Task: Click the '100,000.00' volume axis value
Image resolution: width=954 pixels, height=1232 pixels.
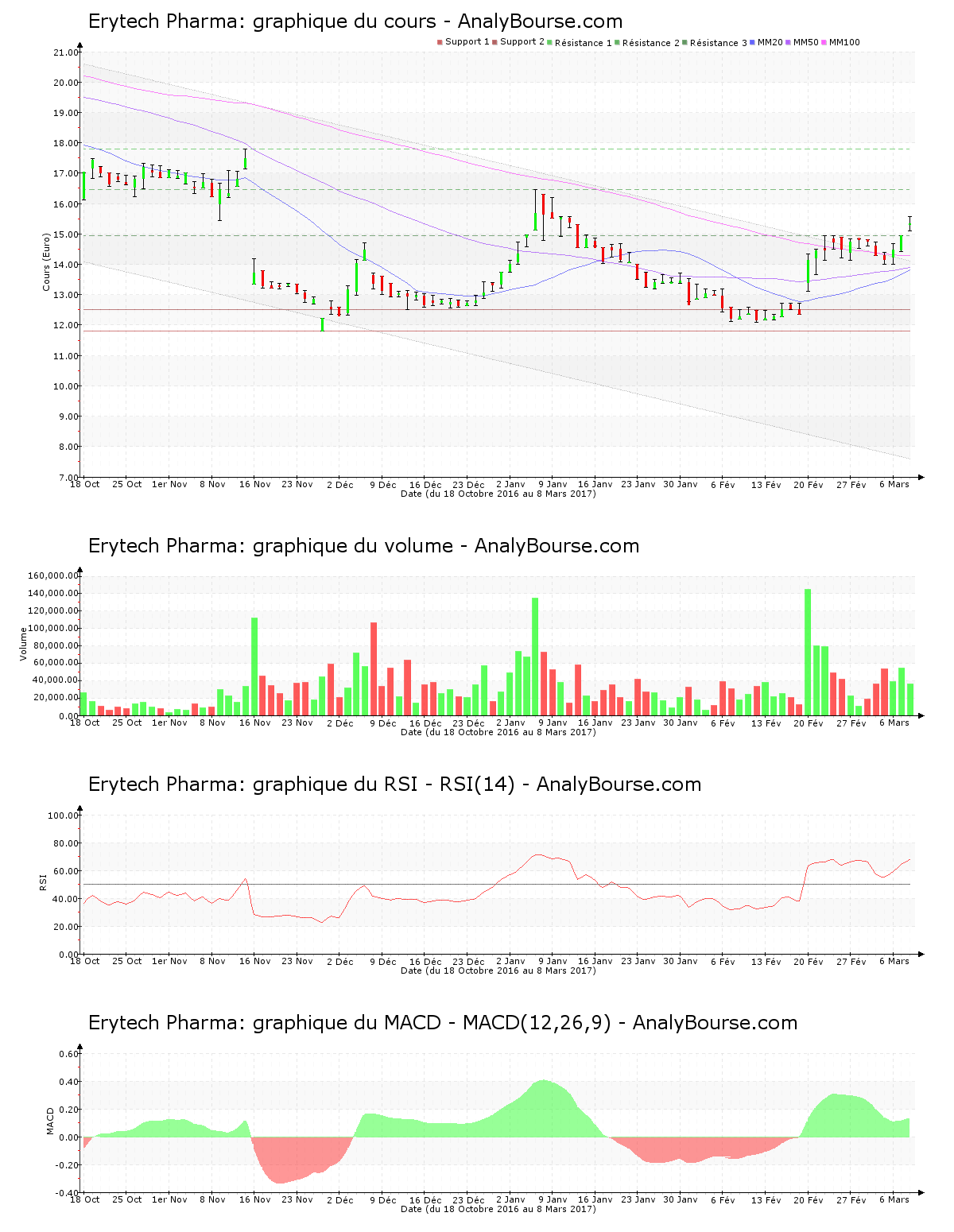Action: pos(53,629)
